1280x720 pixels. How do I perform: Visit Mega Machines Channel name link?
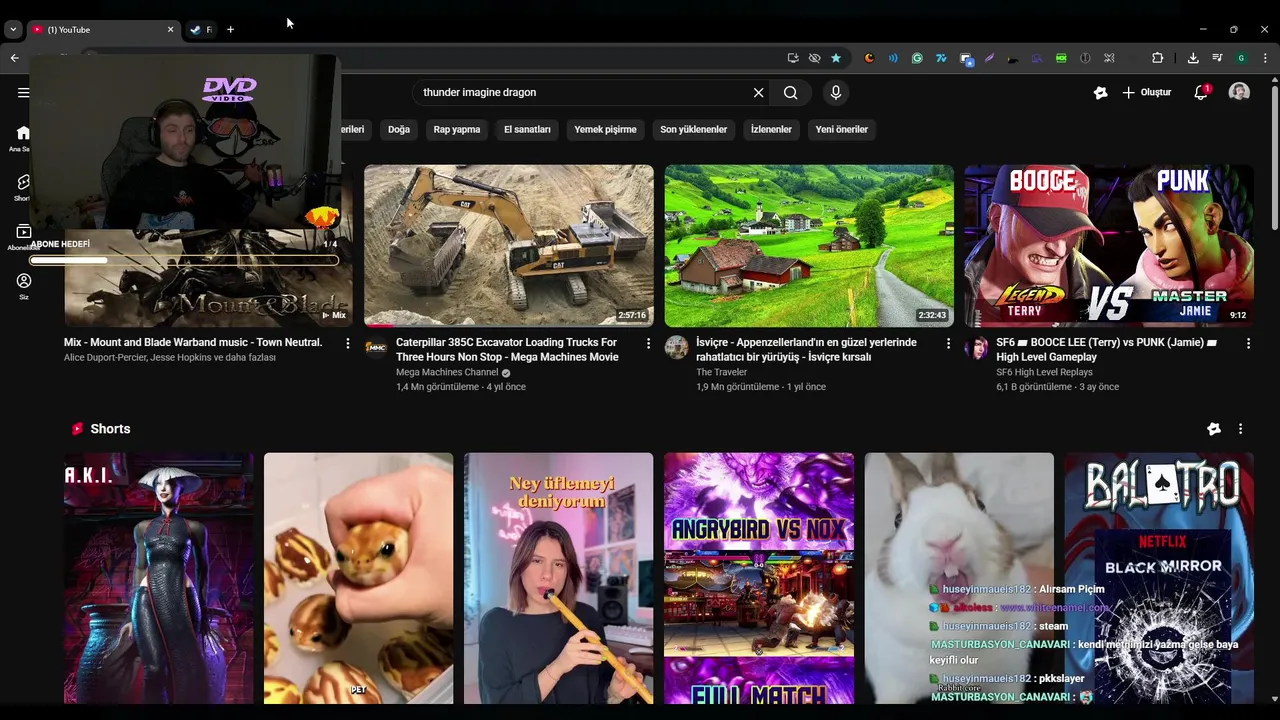click(x=447, y=372)
